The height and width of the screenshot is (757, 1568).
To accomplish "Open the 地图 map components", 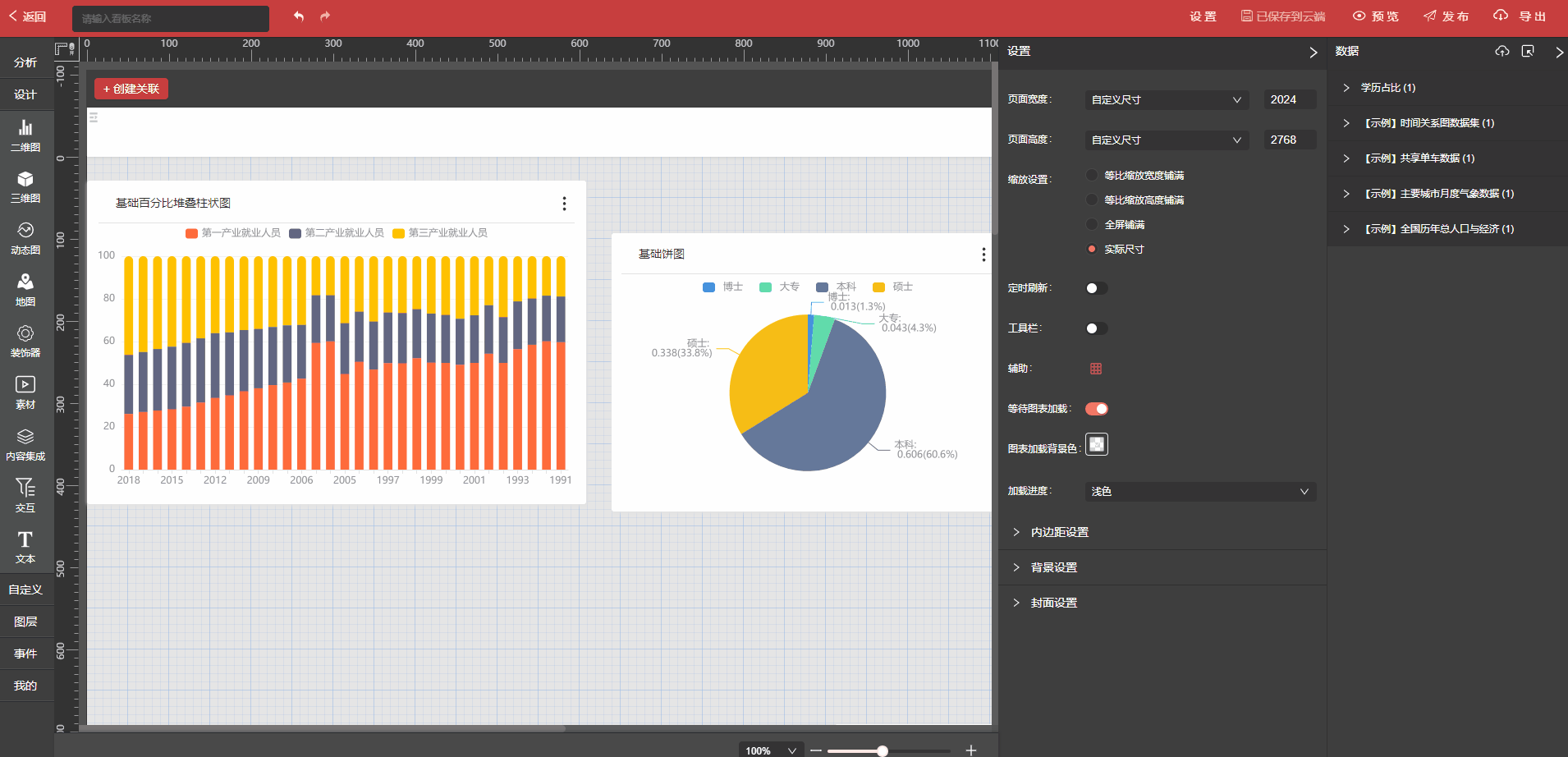I will coord(25,290).
